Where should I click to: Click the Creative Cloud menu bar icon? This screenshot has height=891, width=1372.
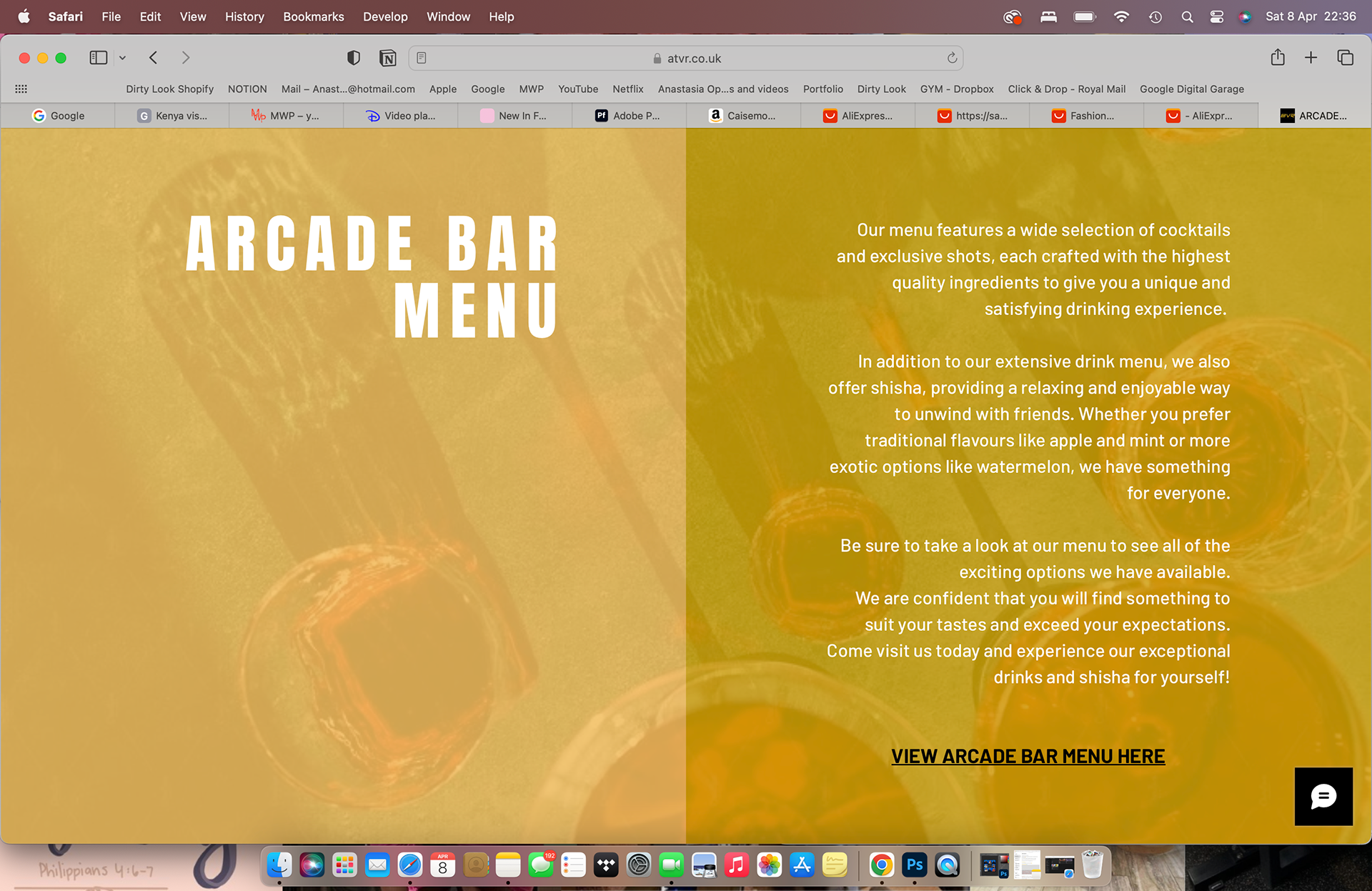1012,16
